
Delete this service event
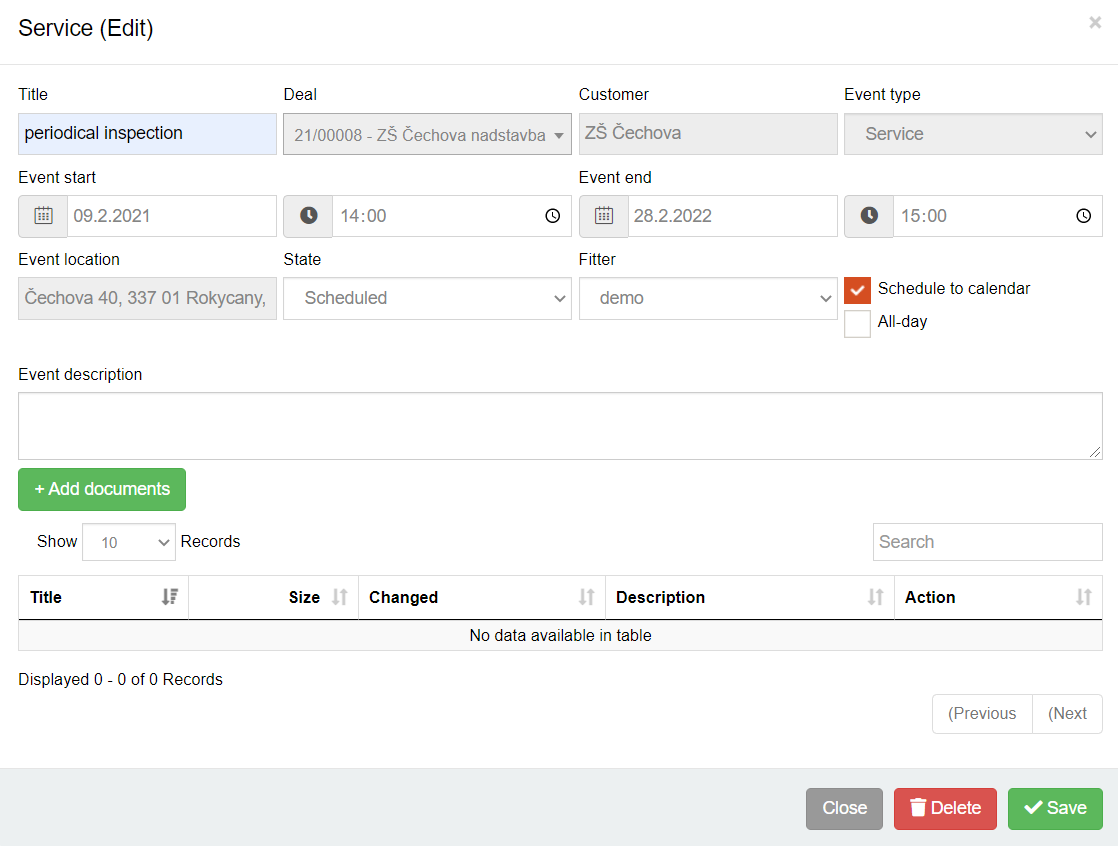[x=945, y=808]
